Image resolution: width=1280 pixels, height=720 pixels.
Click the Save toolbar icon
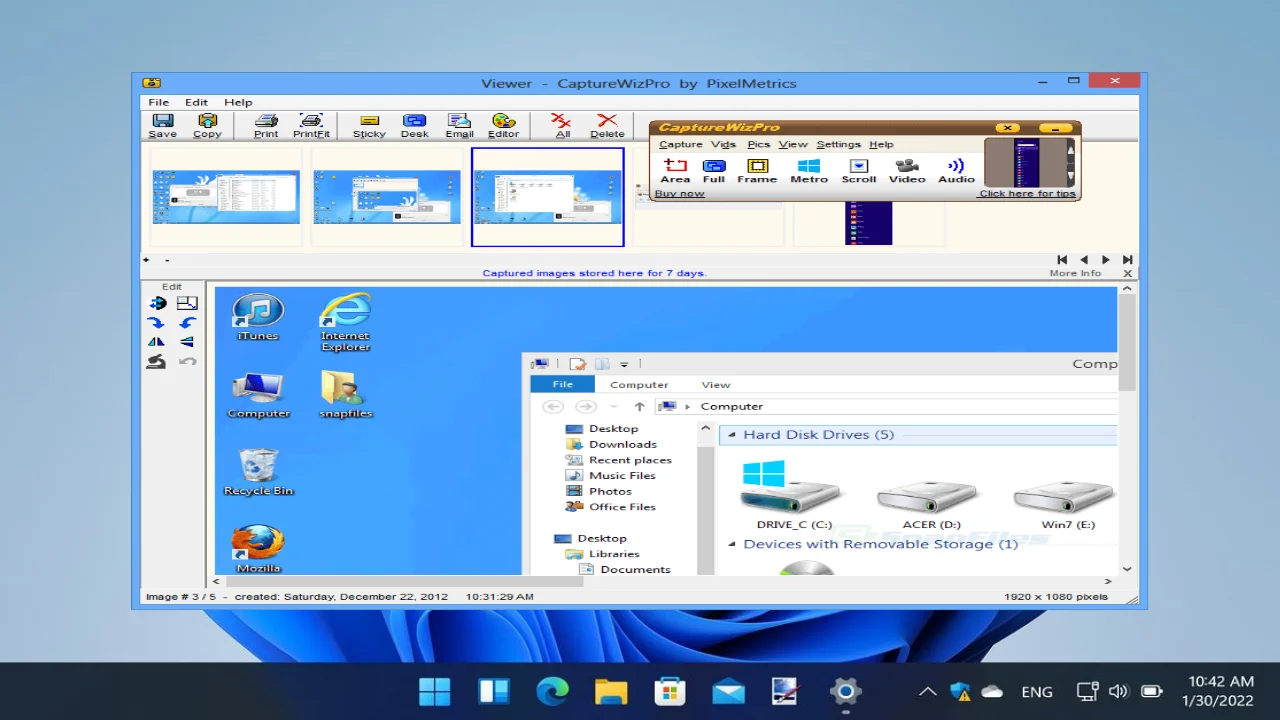(162, 126)
